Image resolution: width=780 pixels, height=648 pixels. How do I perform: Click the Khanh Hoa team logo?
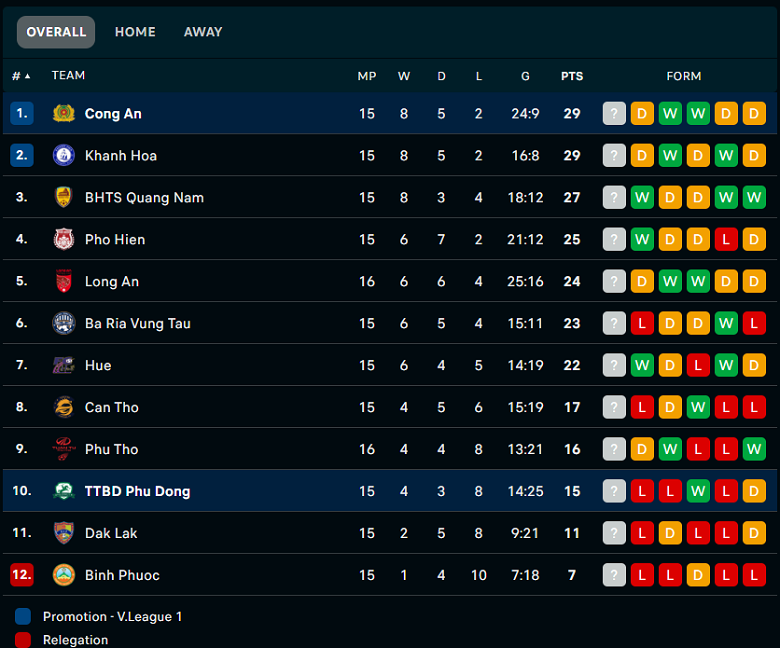64,155
